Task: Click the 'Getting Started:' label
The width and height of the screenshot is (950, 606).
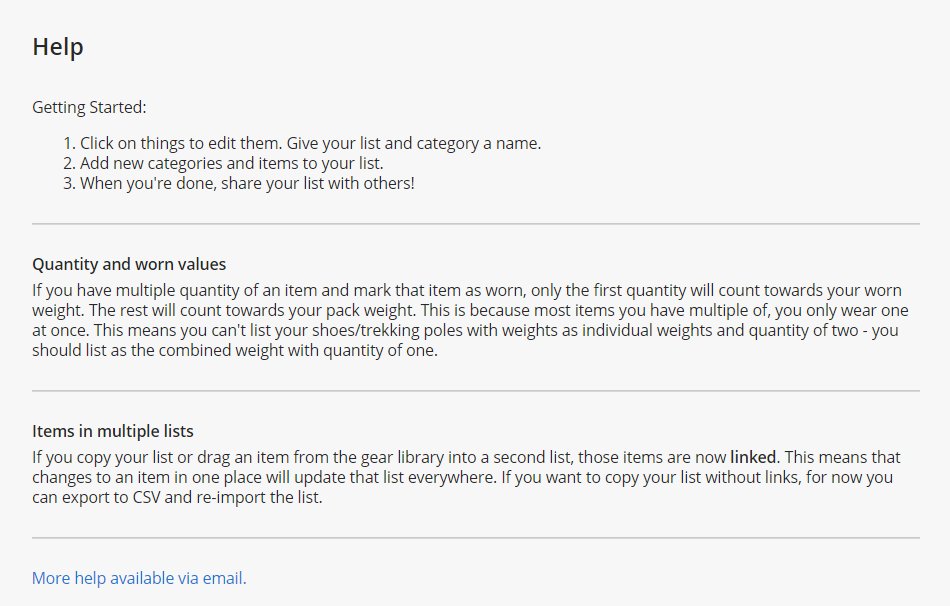Action: point(89,107)
